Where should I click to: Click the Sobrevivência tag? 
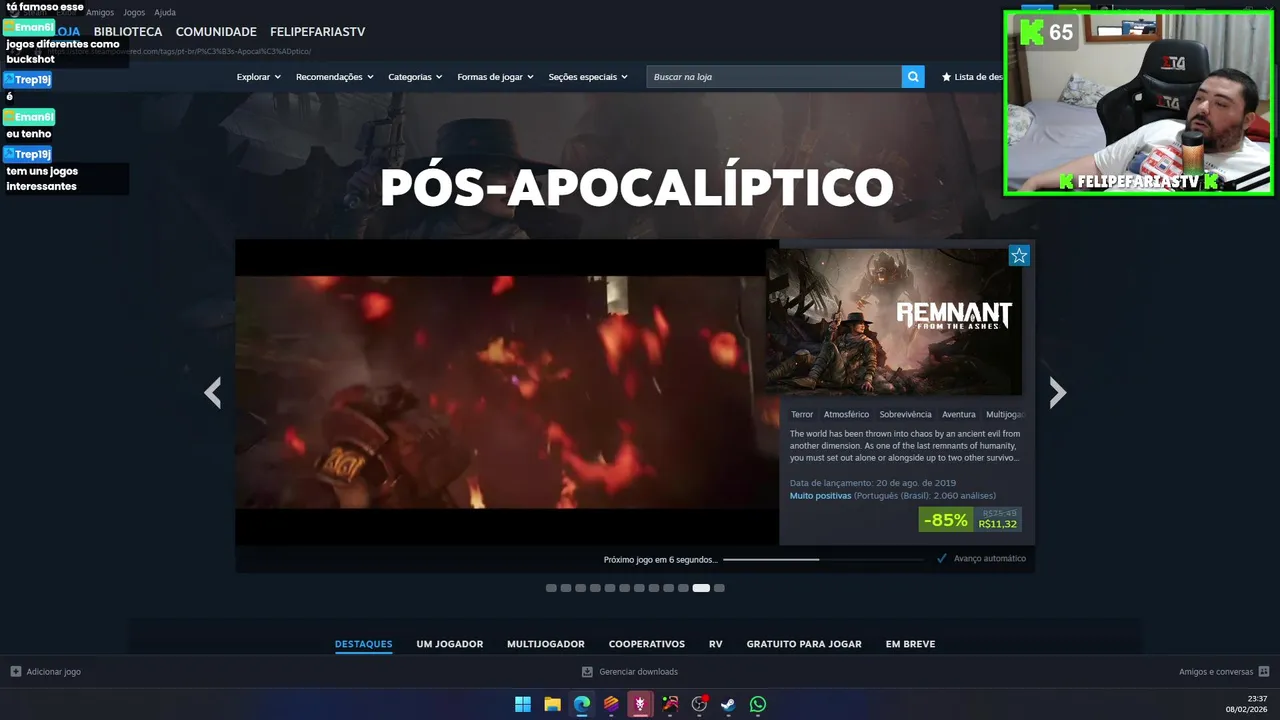click(905, 414)
